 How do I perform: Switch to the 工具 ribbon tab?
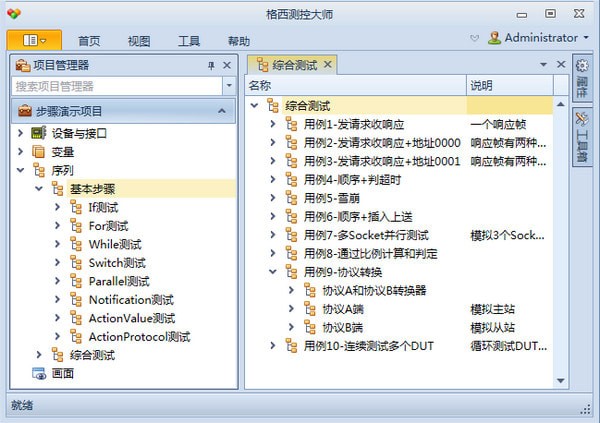[x=188, y=41]
